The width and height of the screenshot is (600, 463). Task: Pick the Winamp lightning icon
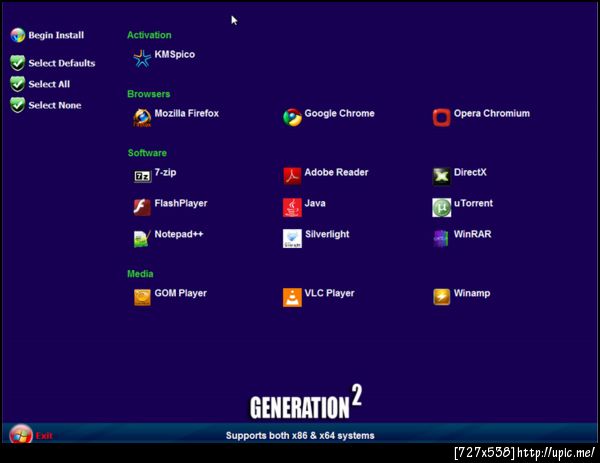point(442,297)
